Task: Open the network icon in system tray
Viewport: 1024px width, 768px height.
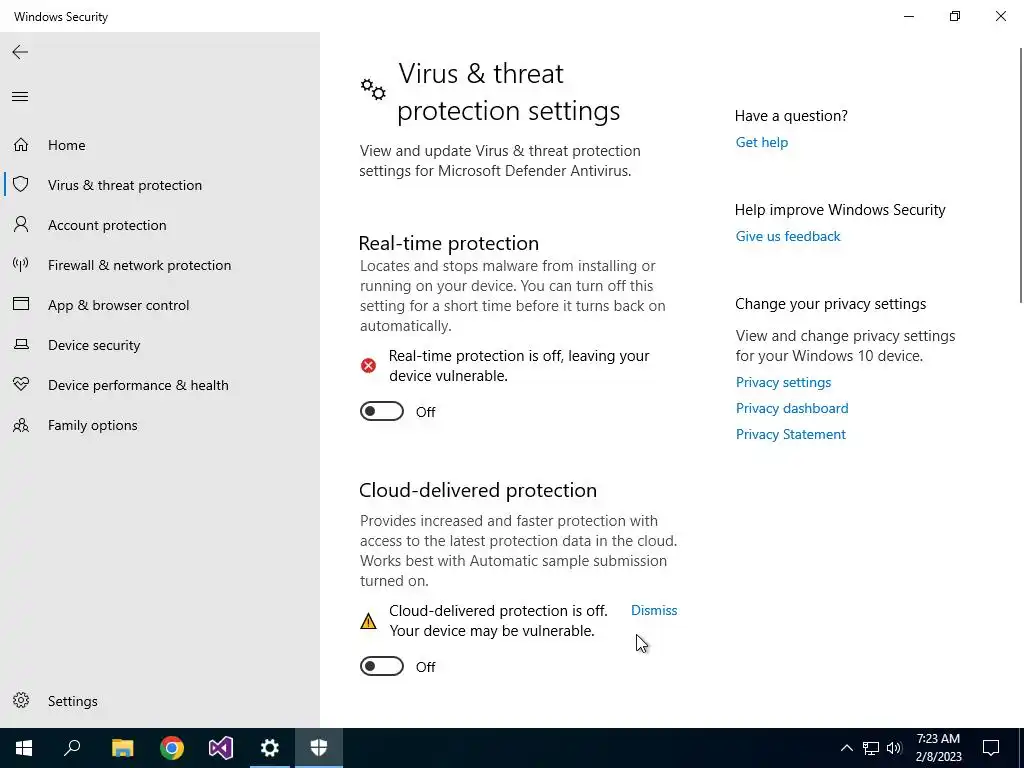Action: [x=871, y=748]
